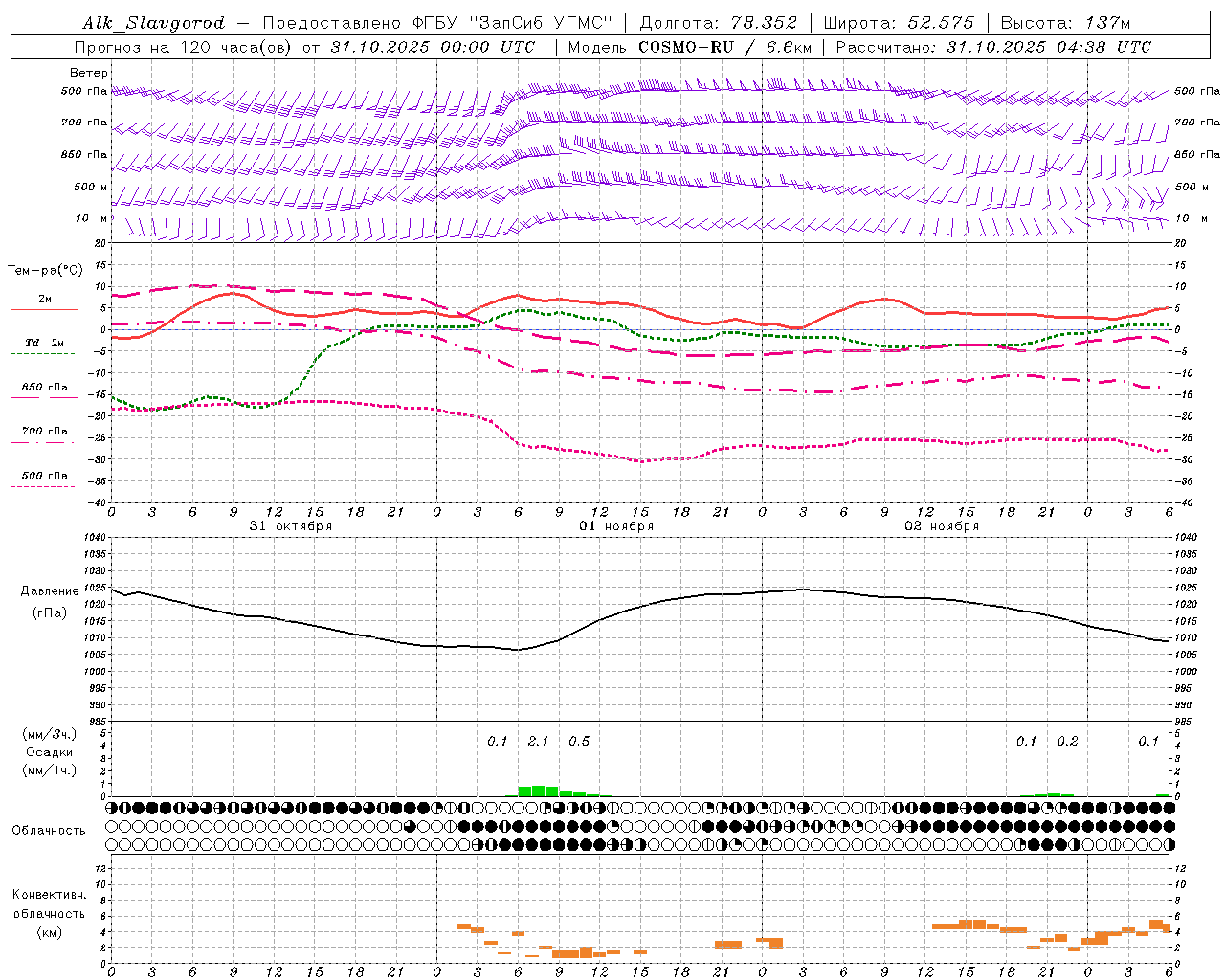Select the Тем-ра(°C) axis title
1225x980 pixels.
pyautogui.click(x=45, y=271)
